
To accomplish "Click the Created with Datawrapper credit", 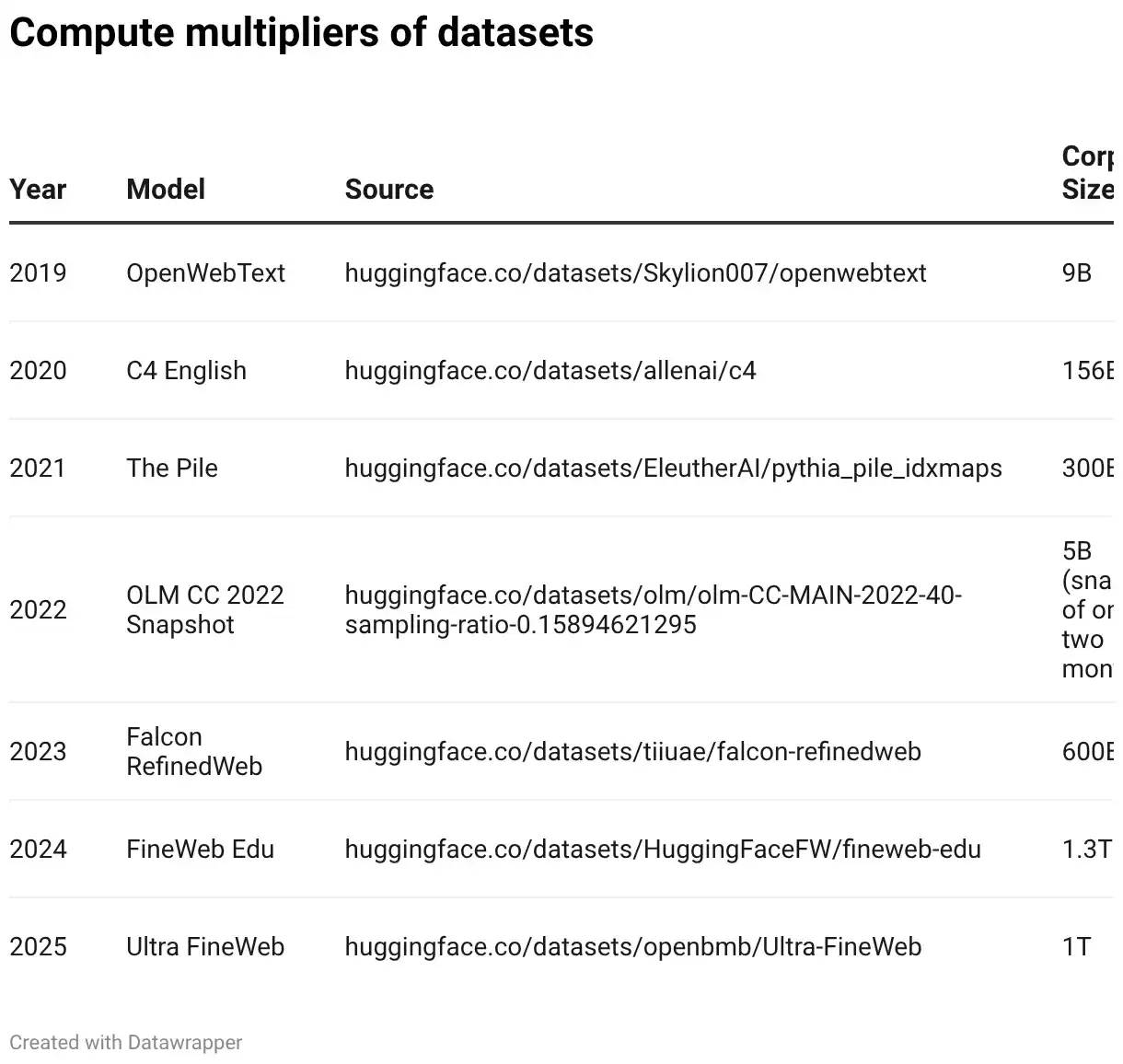I will (x=126, y=1043).
